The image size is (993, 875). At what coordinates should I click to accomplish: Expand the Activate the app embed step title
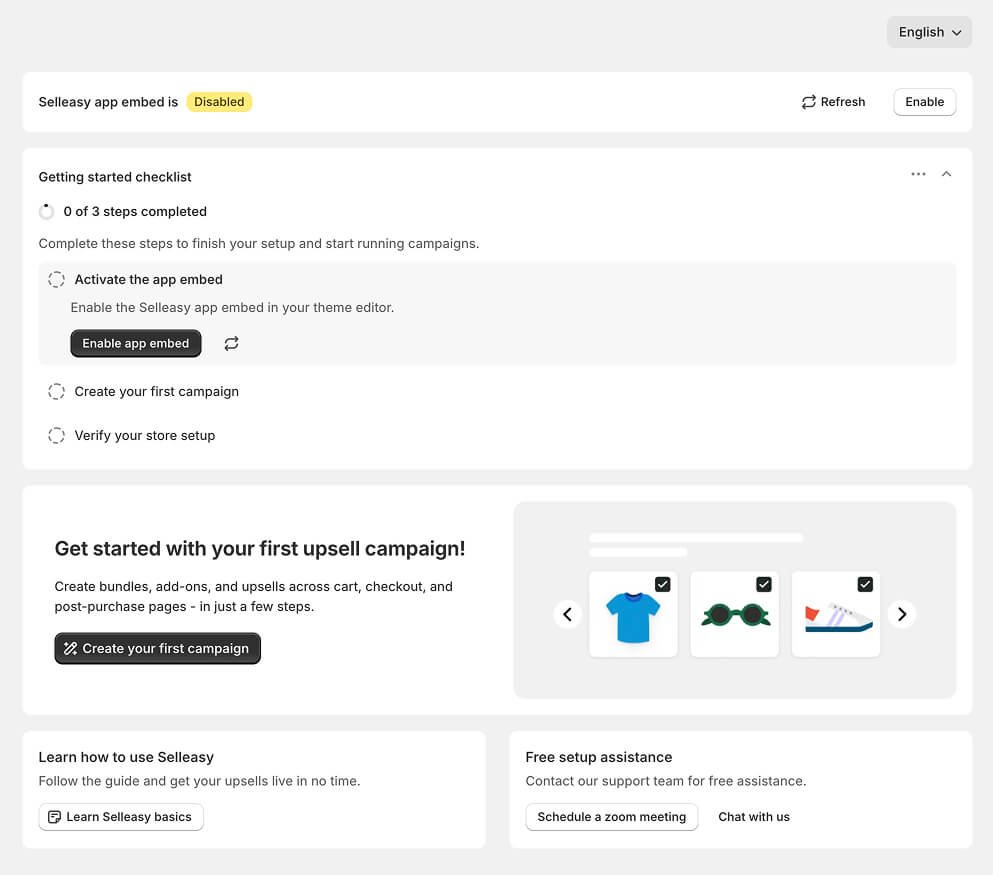(148, 279)
